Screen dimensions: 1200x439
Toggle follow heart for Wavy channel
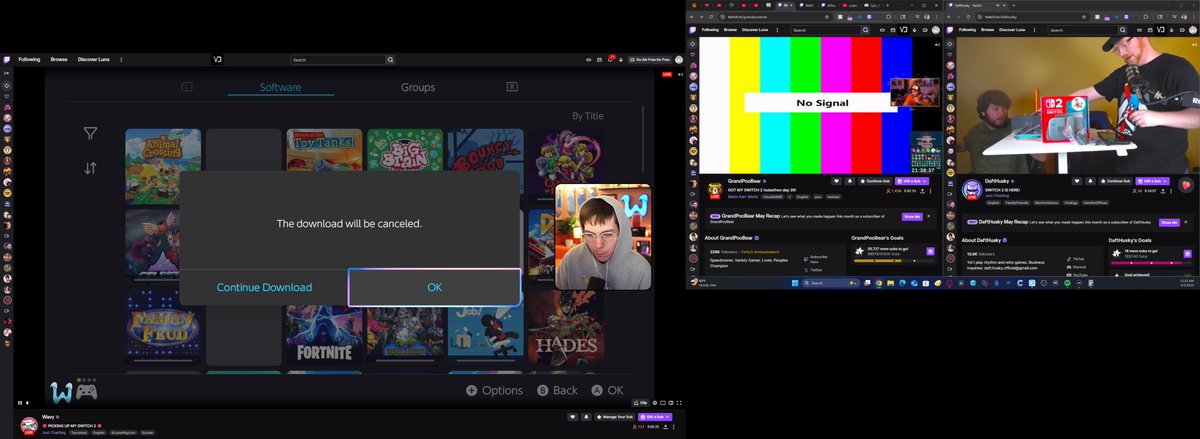572,416
